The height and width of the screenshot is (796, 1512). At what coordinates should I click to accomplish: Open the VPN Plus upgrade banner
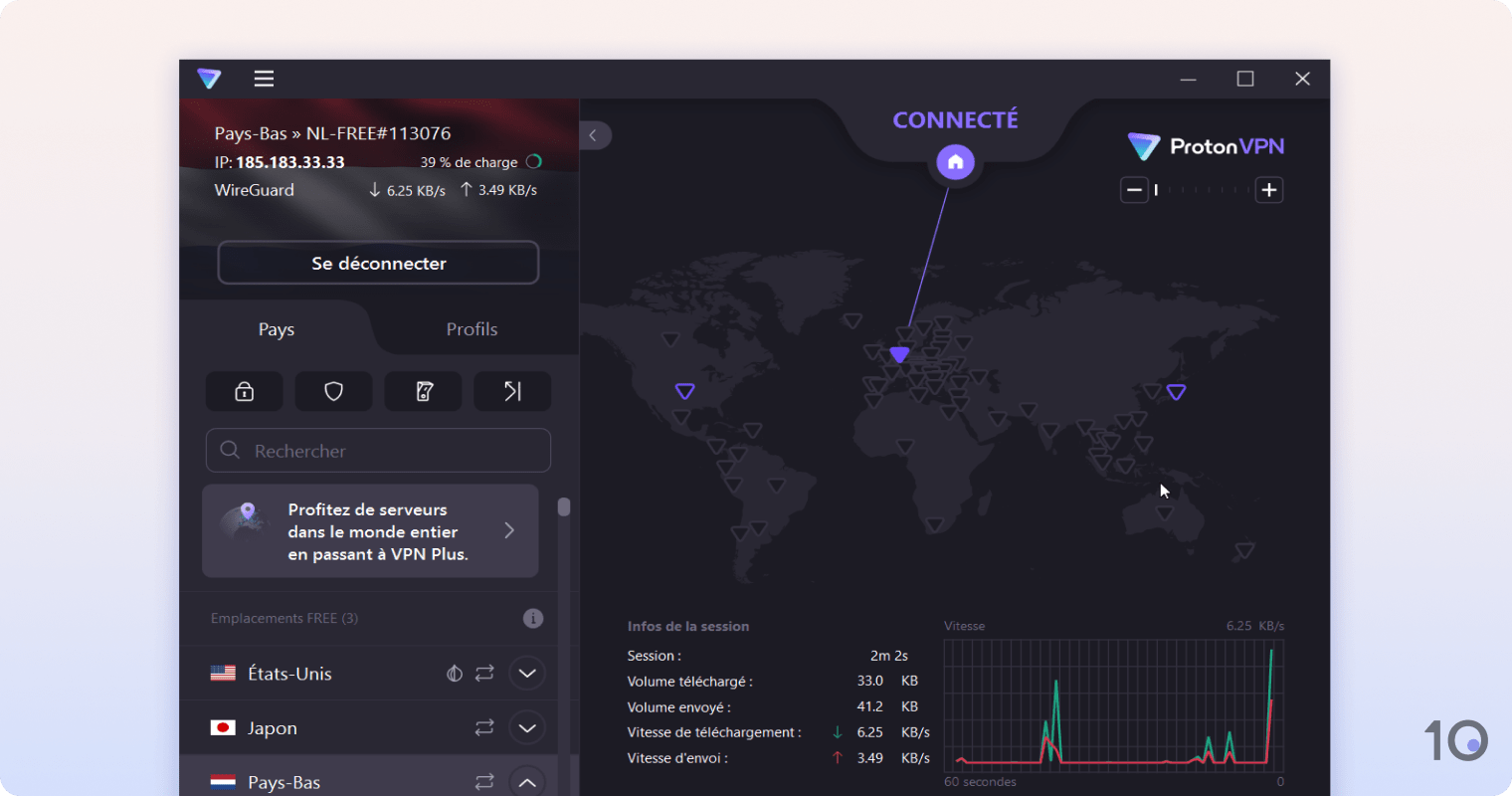coord(370,530)
